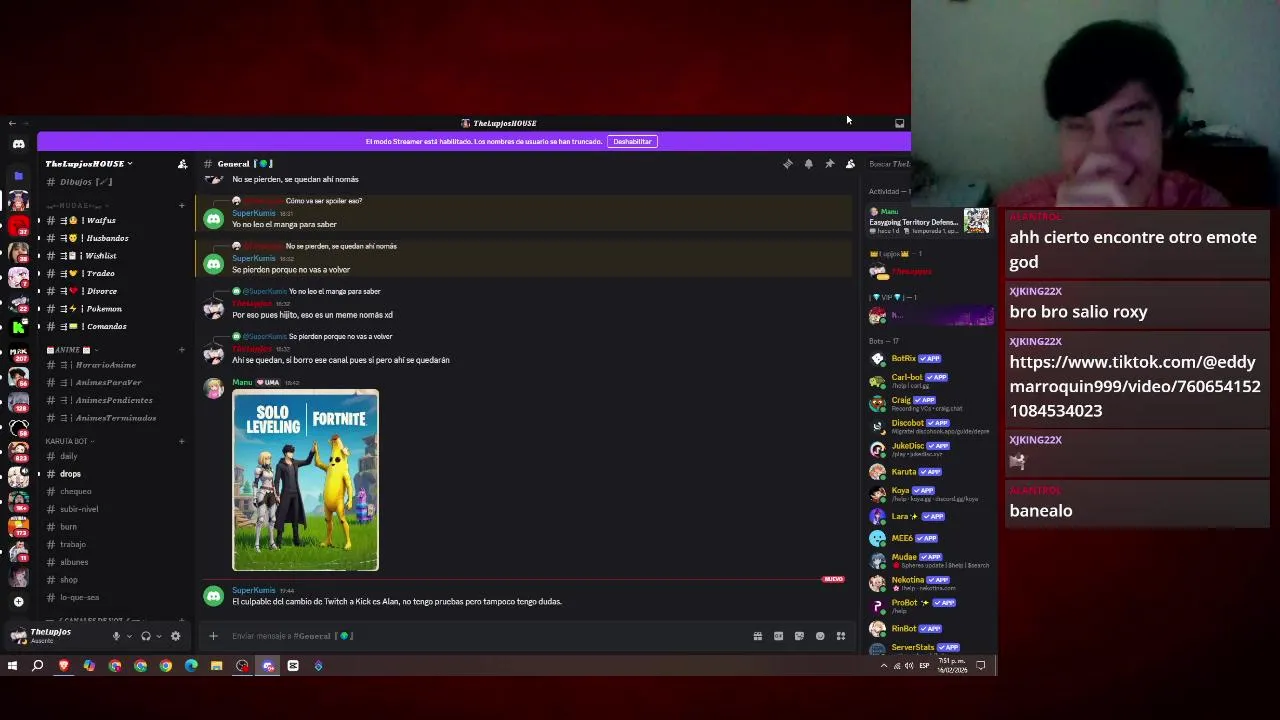Open GIF picker in message bar
This screenshot has height=720, width=1280.
coord(778,636)
